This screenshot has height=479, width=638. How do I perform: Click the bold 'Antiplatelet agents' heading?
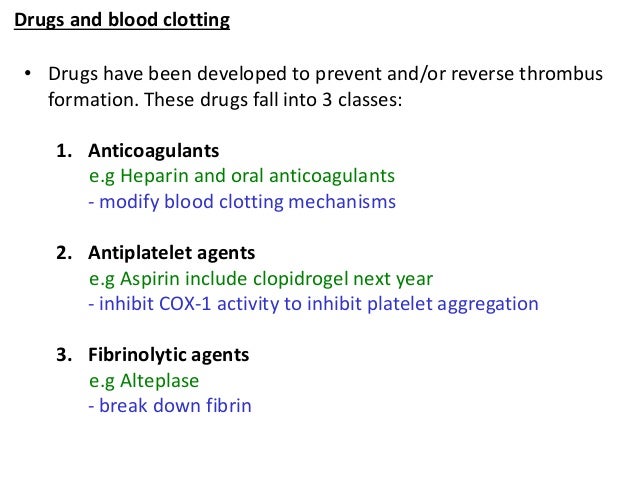171,253
